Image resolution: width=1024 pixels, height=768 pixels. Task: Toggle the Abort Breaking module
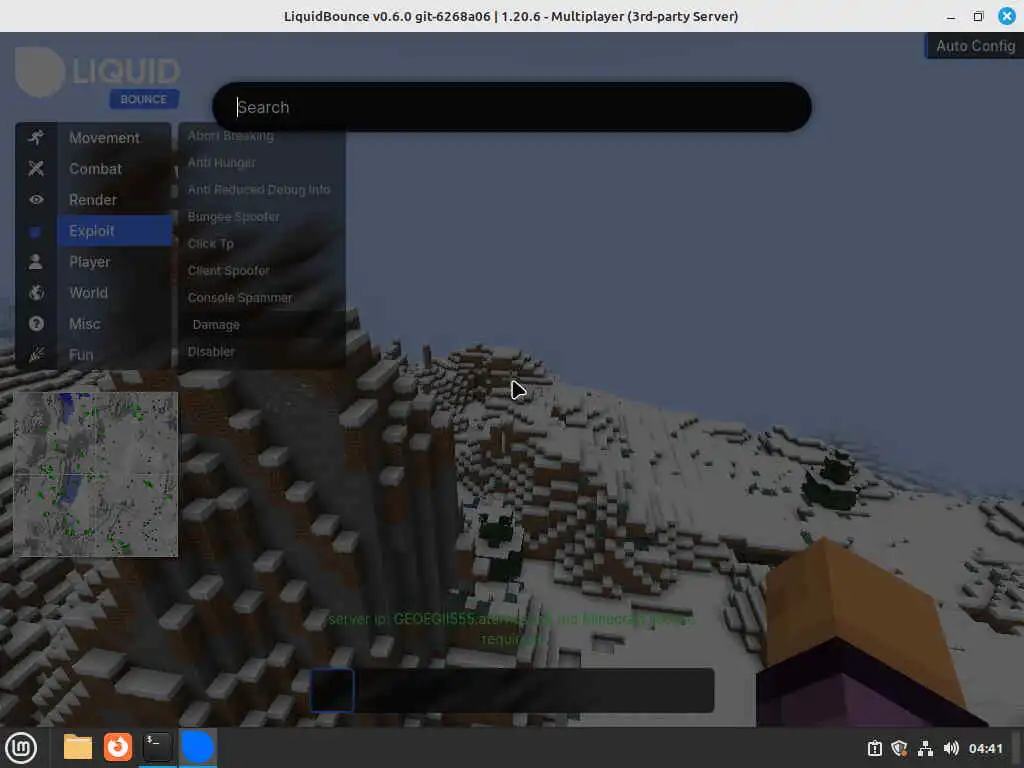(262, 136)
